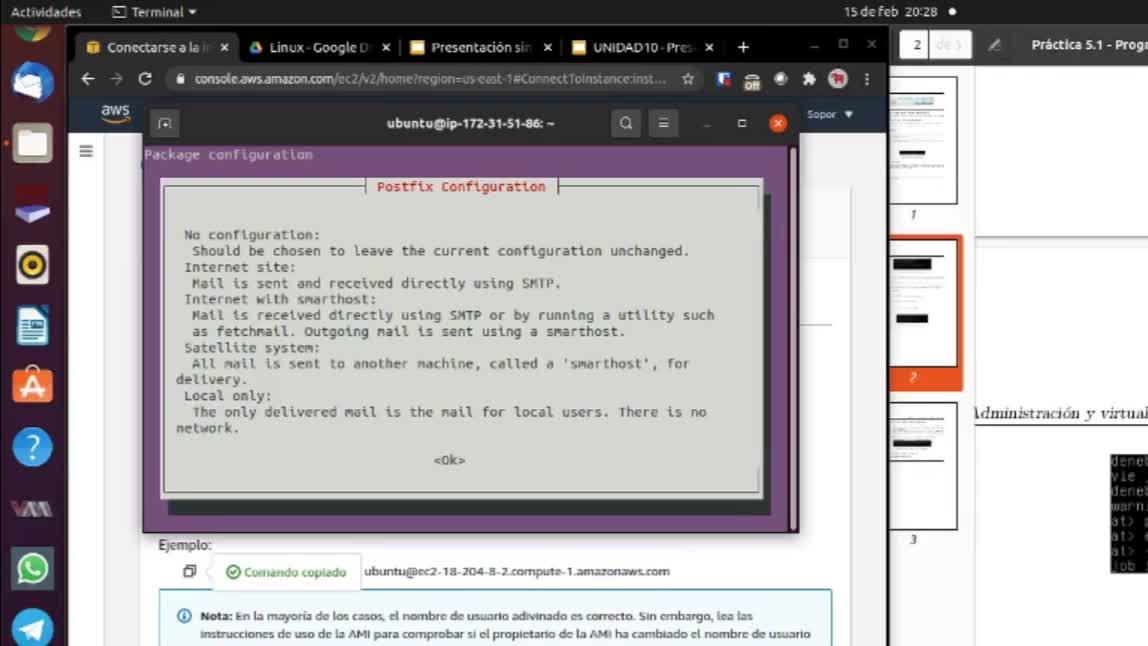Bookmark this page with the star icon
Viewport: 1148px width, 646px height.
point(687,79)
